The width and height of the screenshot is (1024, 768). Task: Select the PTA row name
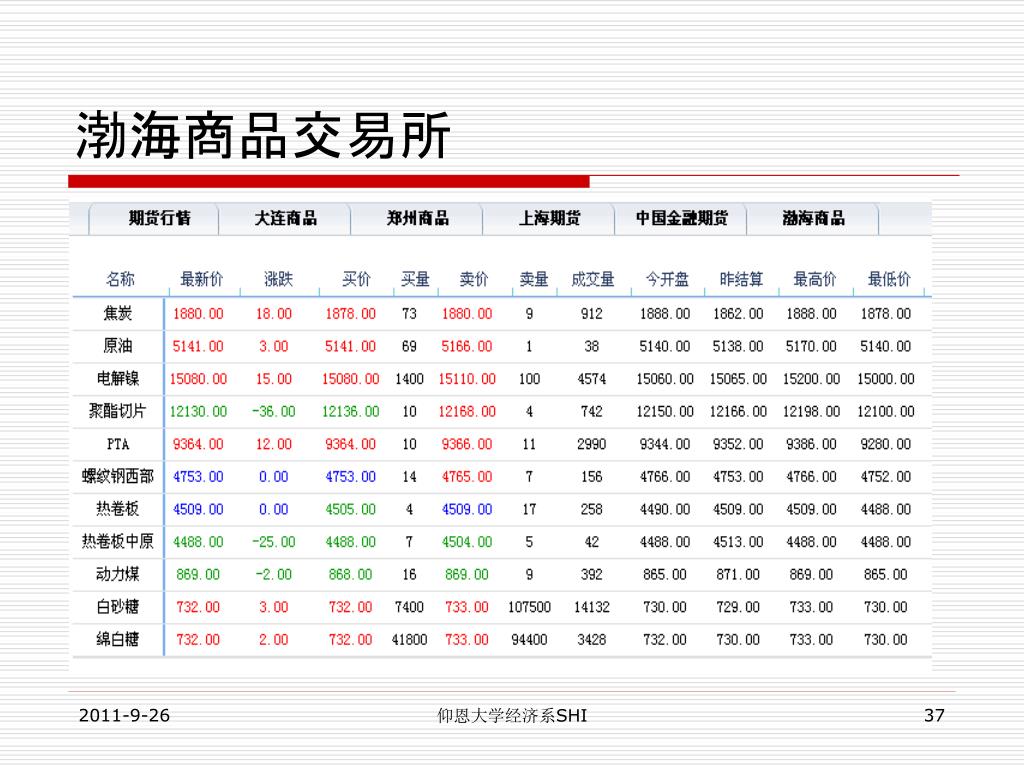pyautogui.click(x=118, y=444)
